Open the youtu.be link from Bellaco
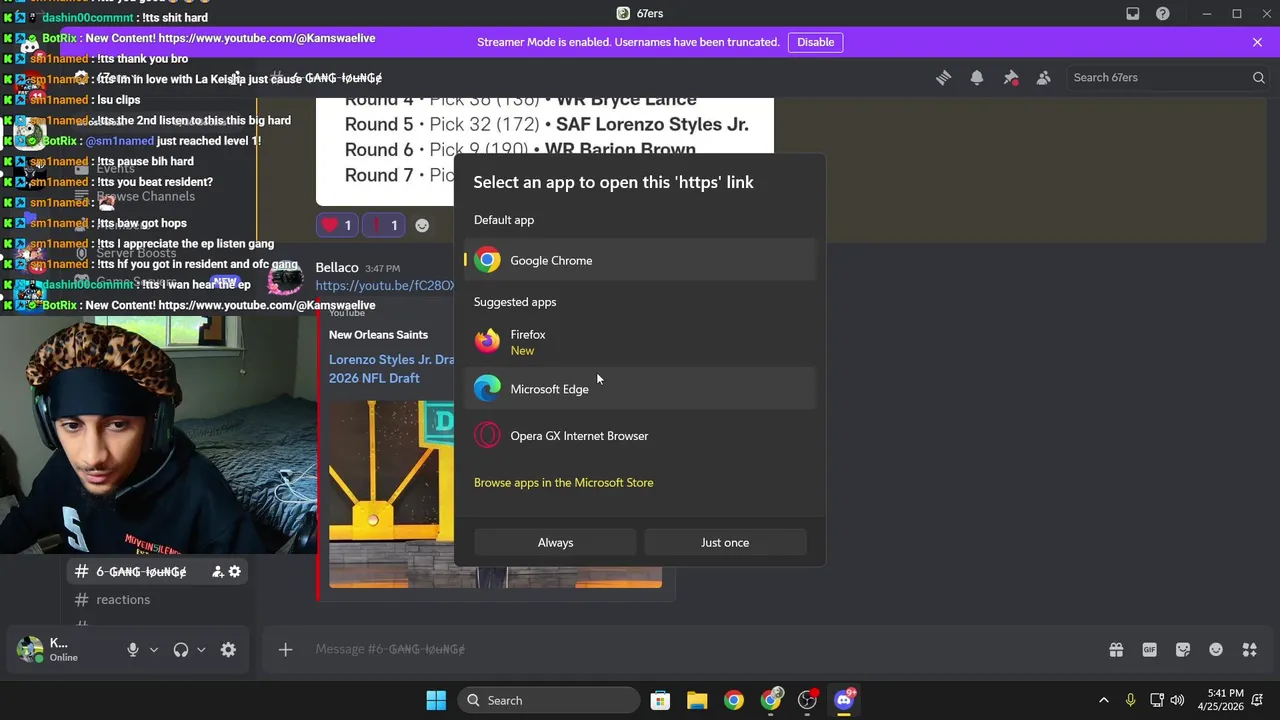Screen dimensions: 1280x720 (385, 285)
